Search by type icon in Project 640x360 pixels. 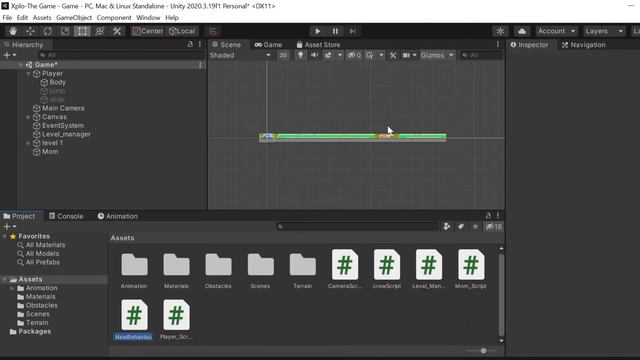(447, 227)
